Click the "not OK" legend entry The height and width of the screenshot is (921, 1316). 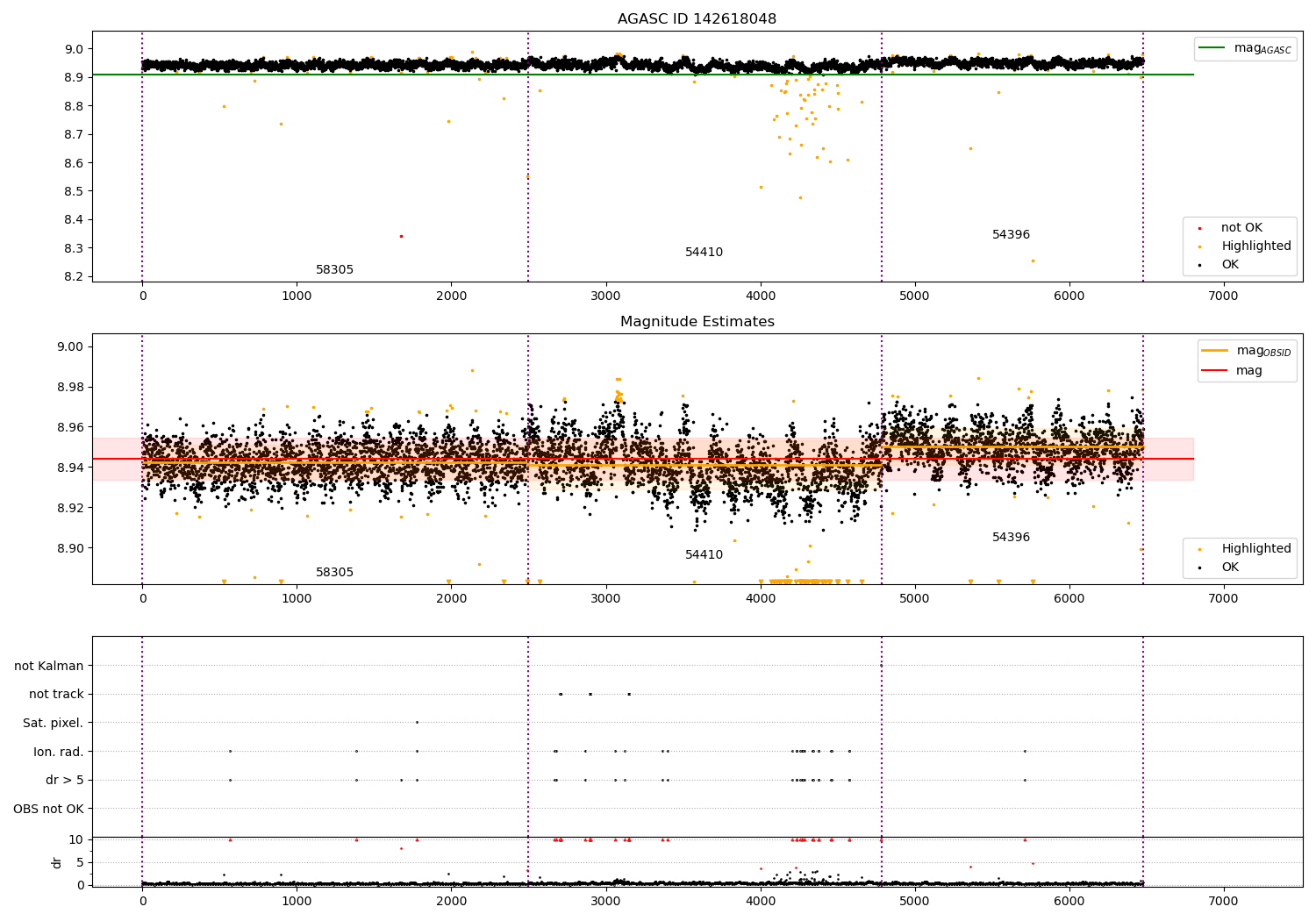(1231, 228)
